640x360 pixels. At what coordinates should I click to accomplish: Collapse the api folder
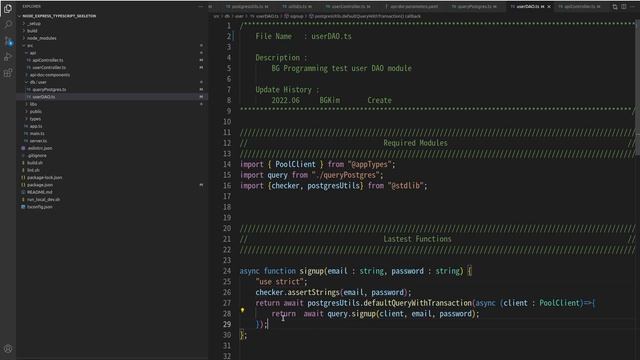(x=32, y=53)
